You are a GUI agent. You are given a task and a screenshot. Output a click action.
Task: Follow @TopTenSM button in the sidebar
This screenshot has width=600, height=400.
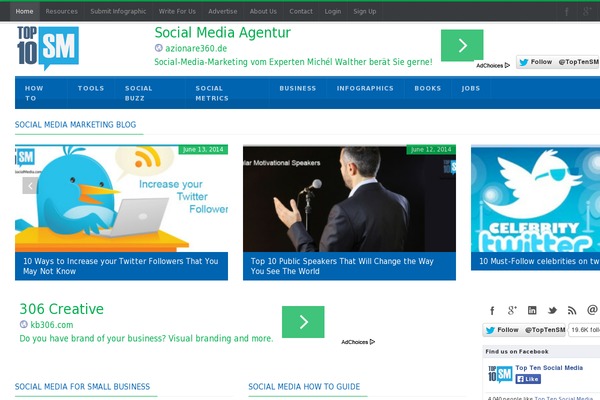[x=524, y=330]
